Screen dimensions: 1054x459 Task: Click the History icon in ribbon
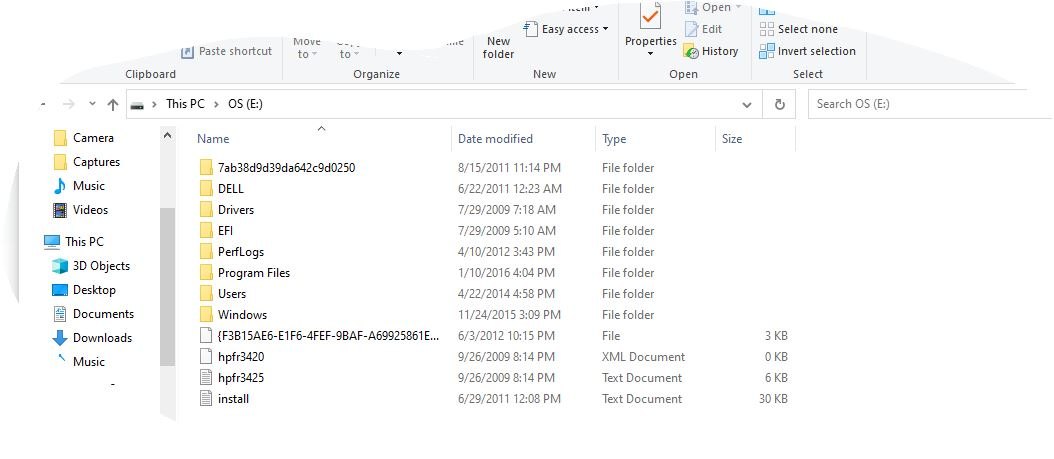pyautogui.click(x=692, y=51)
